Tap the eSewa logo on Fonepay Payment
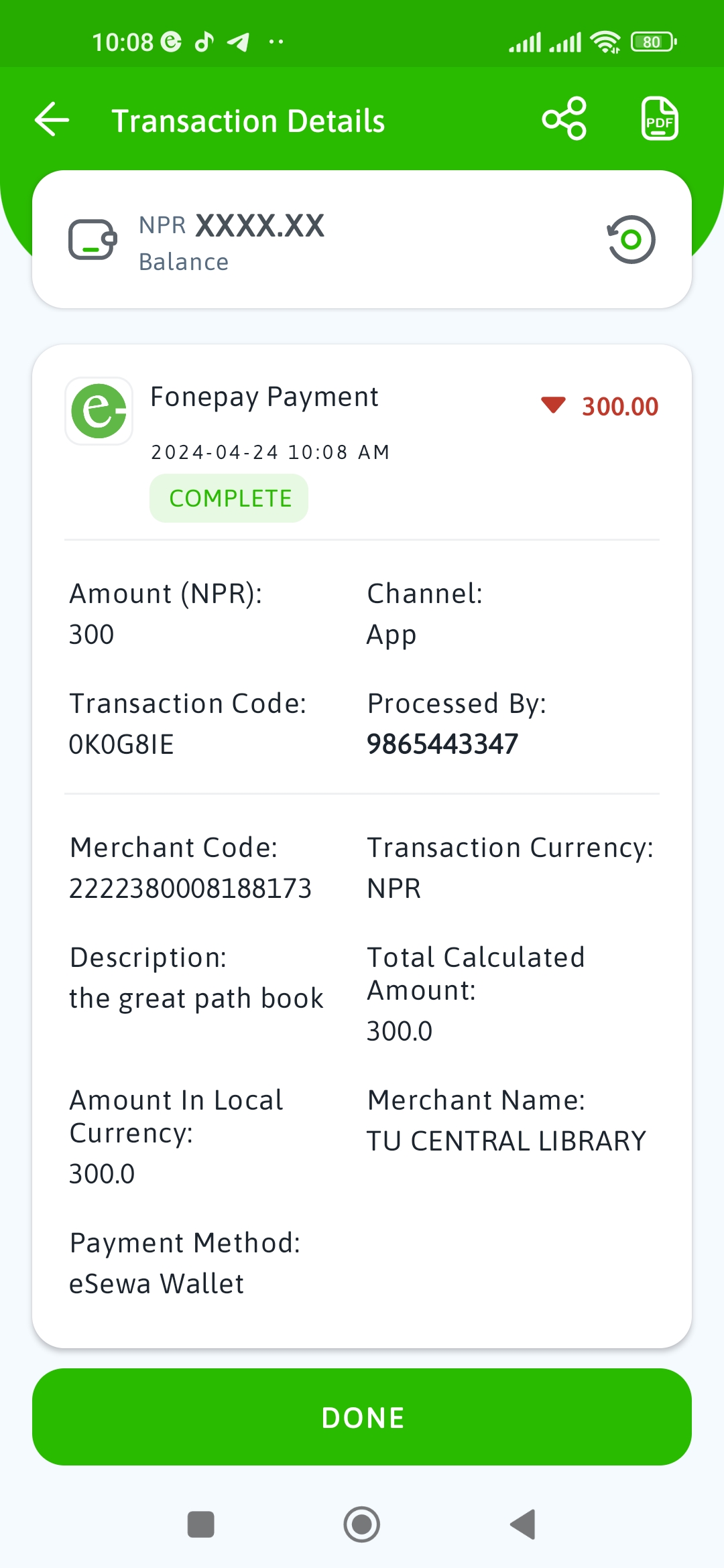Screen dimensions: 724x1568 [x=99, y=411]
